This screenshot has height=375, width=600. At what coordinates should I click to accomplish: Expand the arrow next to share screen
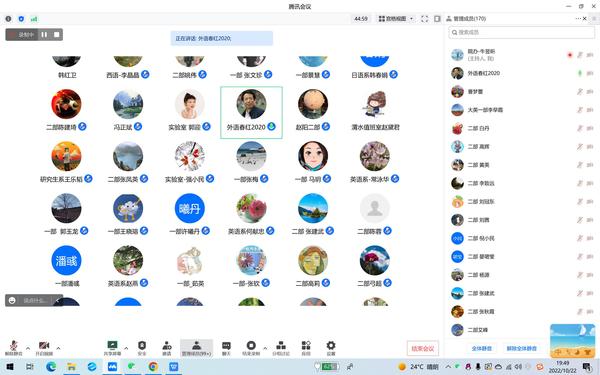[126, 348]
